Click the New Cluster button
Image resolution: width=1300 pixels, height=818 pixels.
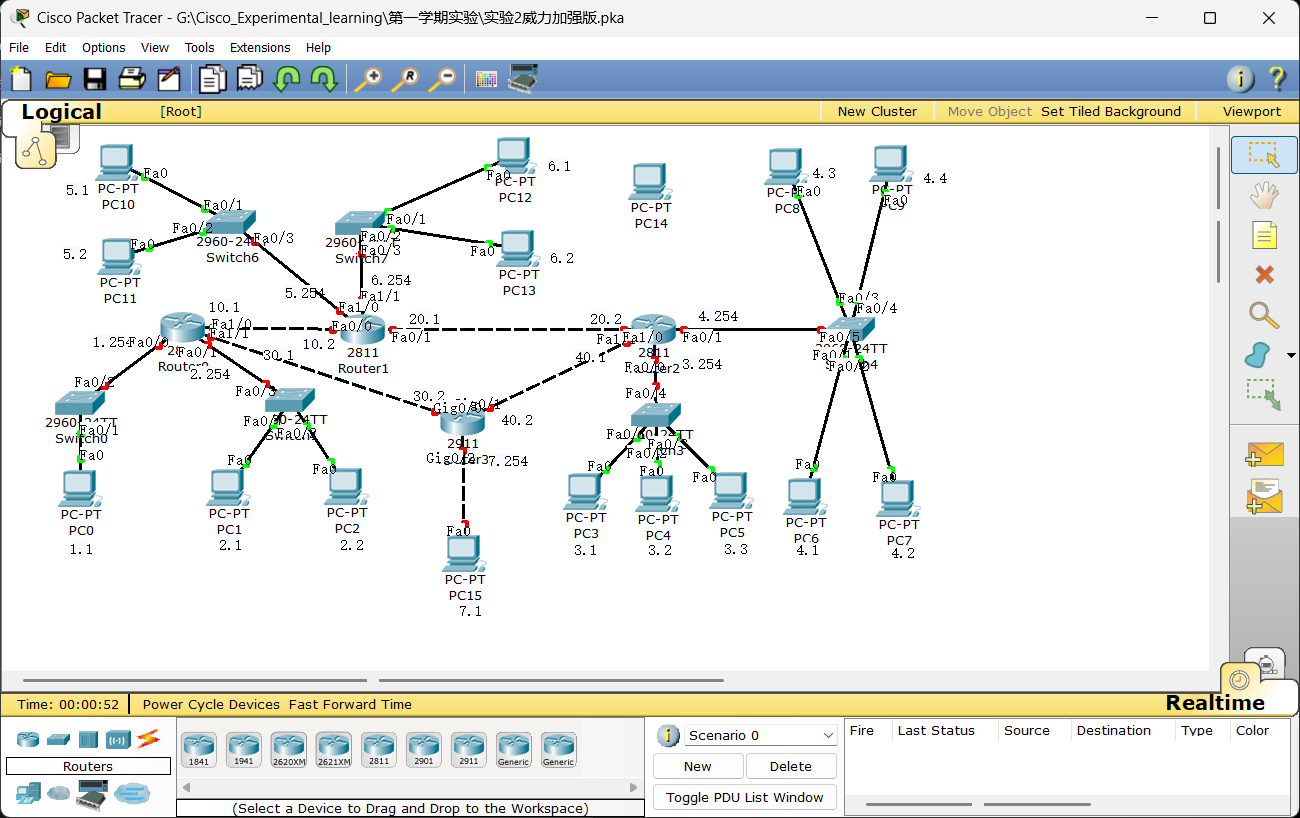coord(877,112)
